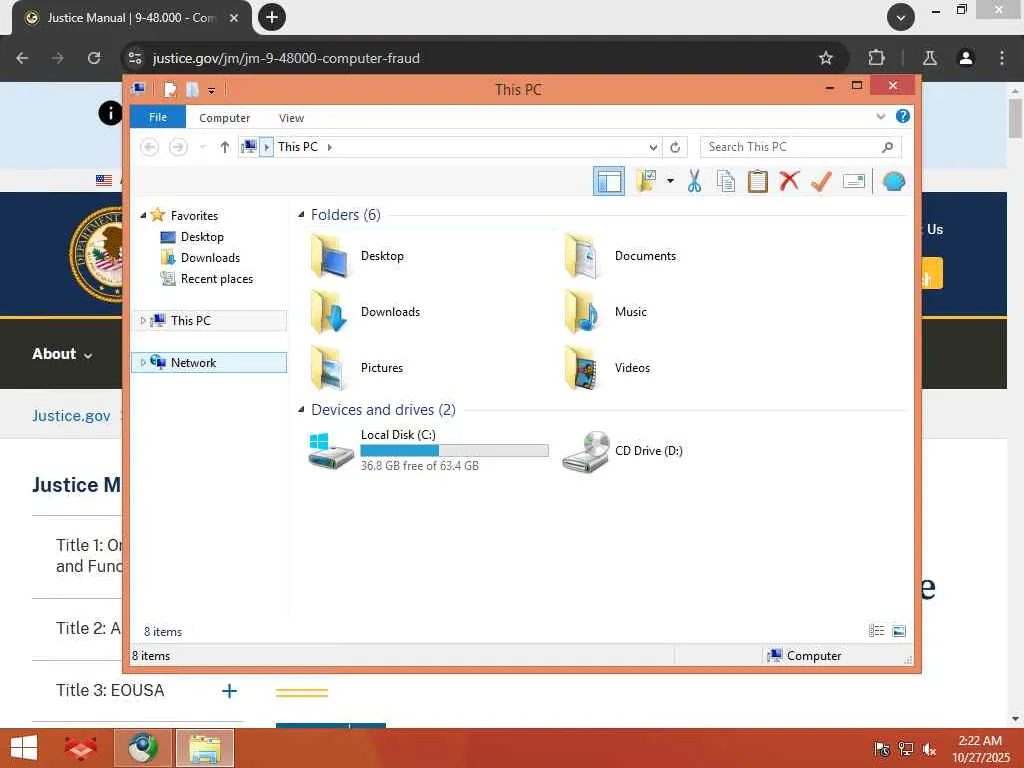Click the muted speaker tray icon

929,749
